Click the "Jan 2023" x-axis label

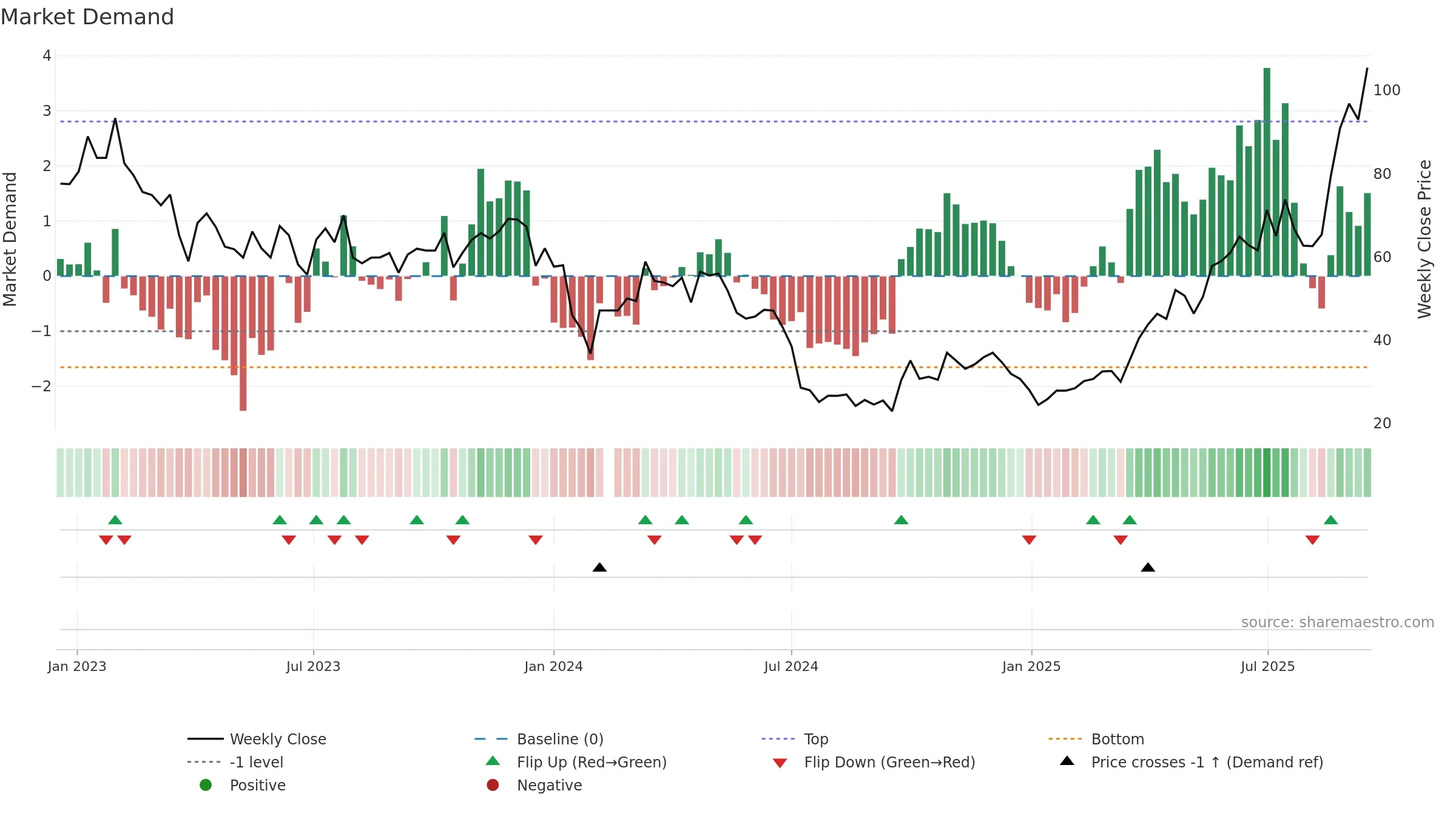tap(77, 666)
